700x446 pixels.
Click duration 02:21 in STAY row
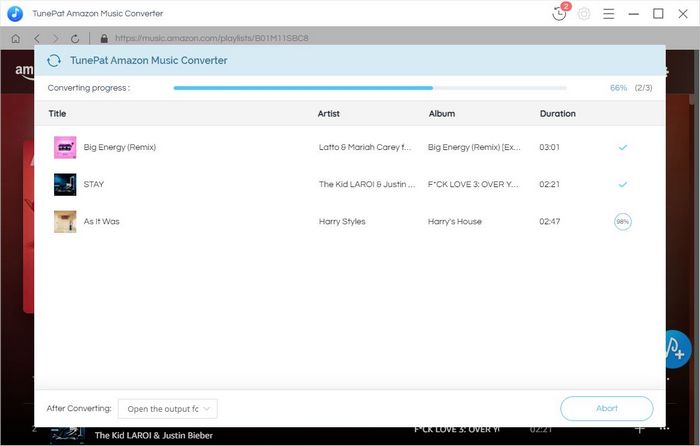tap(549, 184)
